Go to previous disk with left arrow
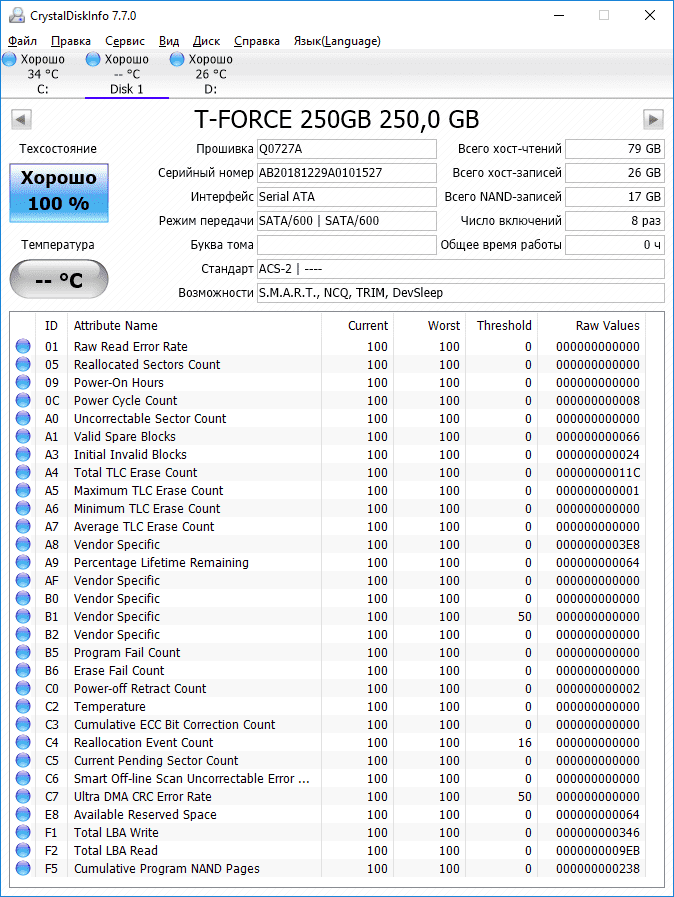The height and width of the screenshot is (897, 674). [20, 120]
